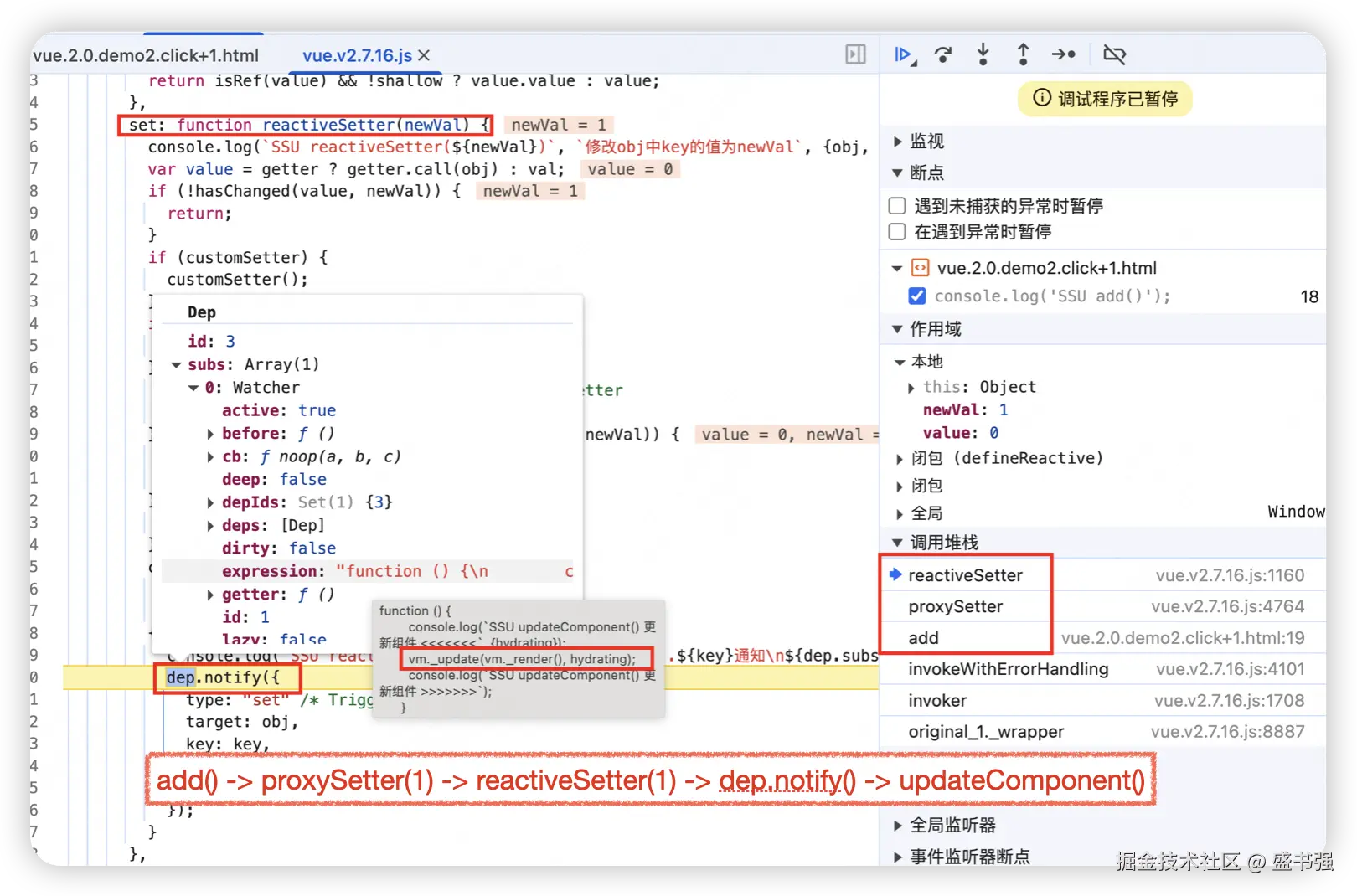Open source location vue.v2.7.16.js:4101

[1231, 669]
